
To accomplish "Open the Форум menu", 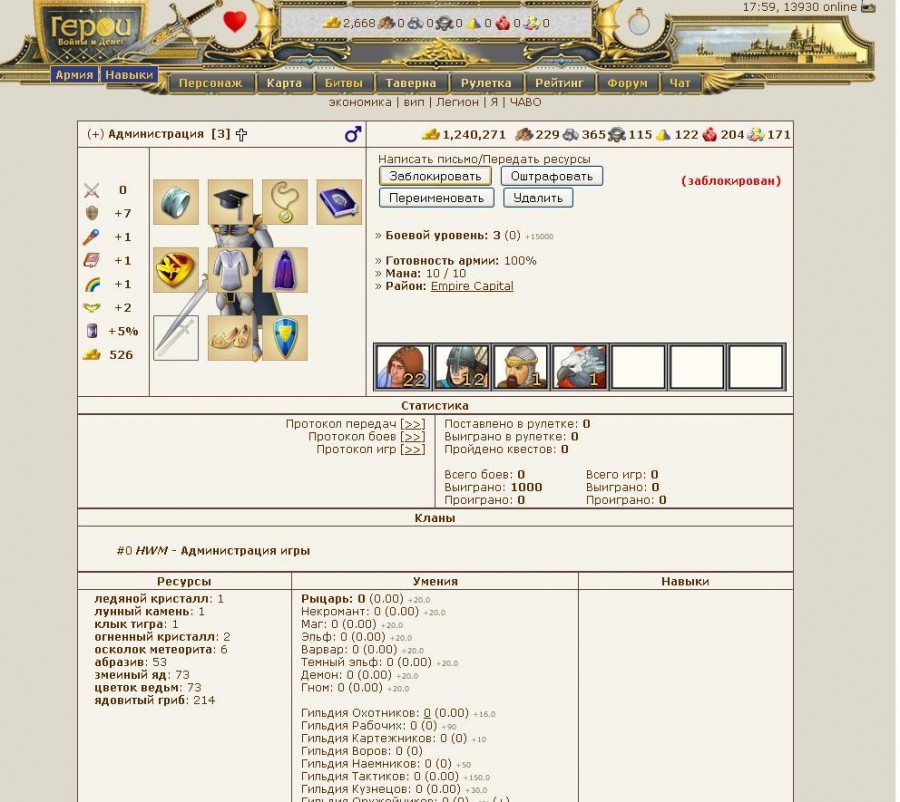I will (x=627, y=83).
